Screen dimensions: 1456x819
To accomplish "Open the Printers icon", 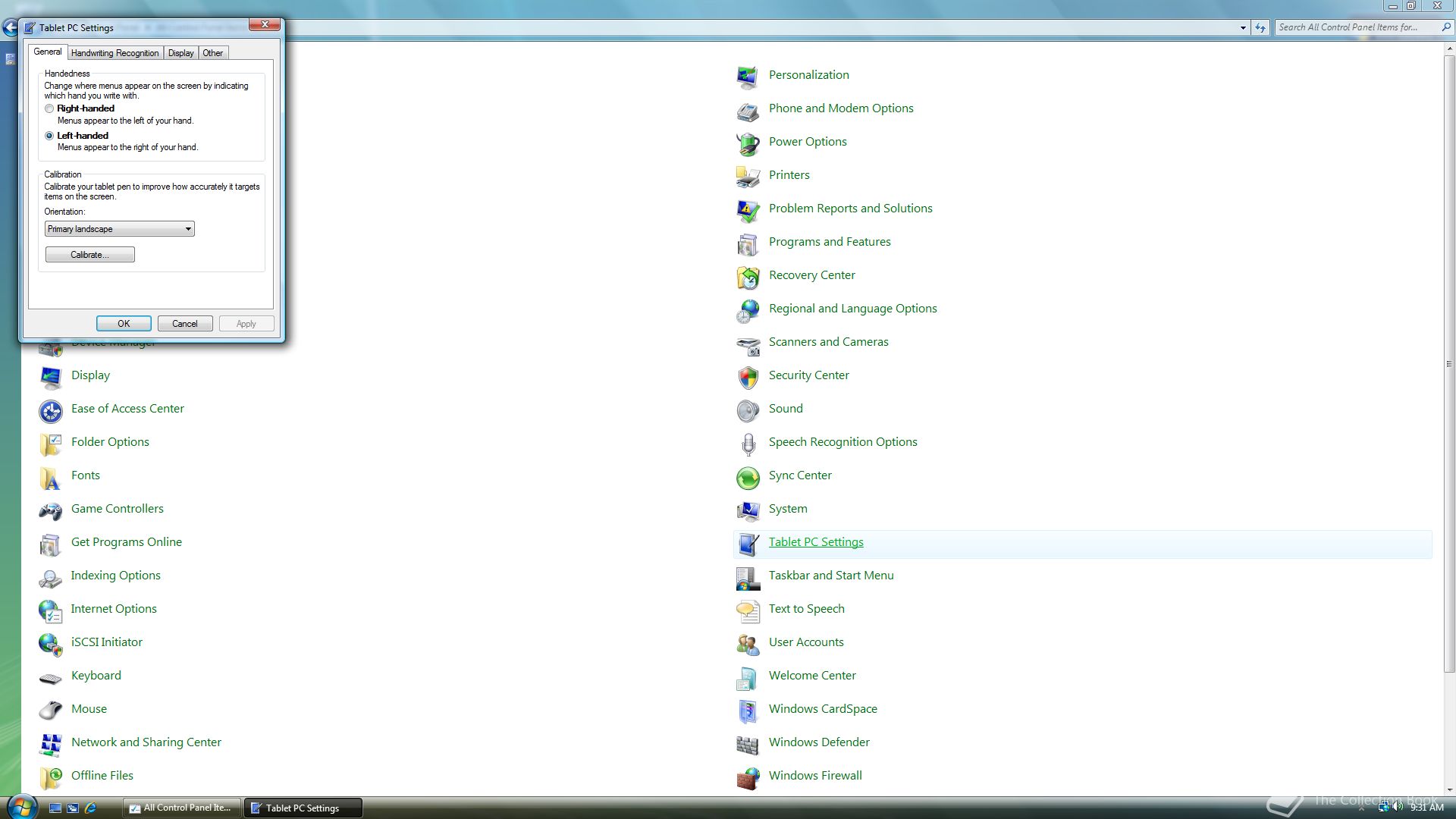I will tap(748, 176).
